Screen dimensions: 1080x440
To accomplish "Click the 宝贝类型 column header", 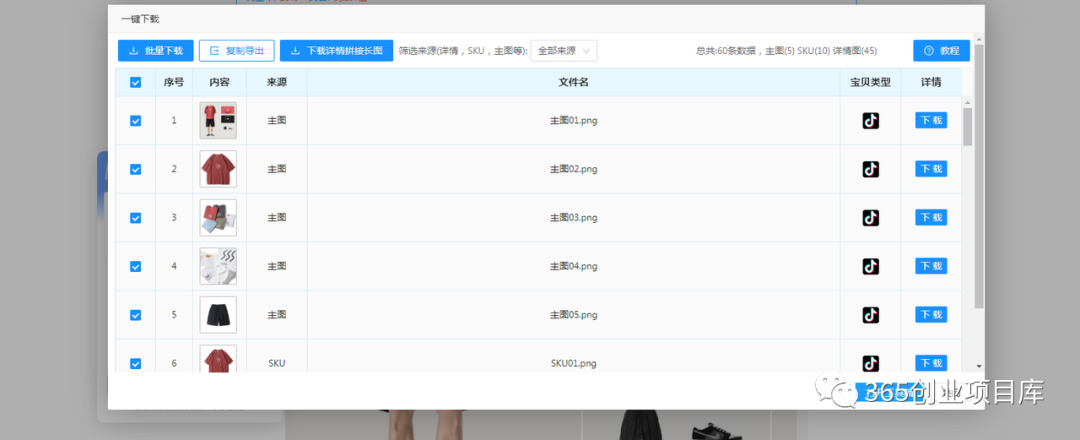I will point(871,83).
